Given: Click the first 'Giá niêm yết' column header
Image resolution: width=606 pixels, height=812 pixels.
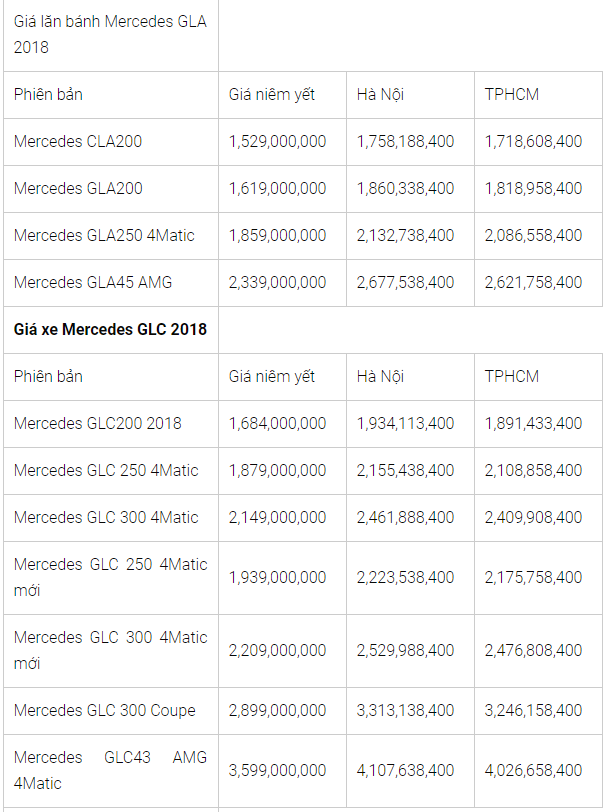Looking at the screenshot, I should pos(271,95).
